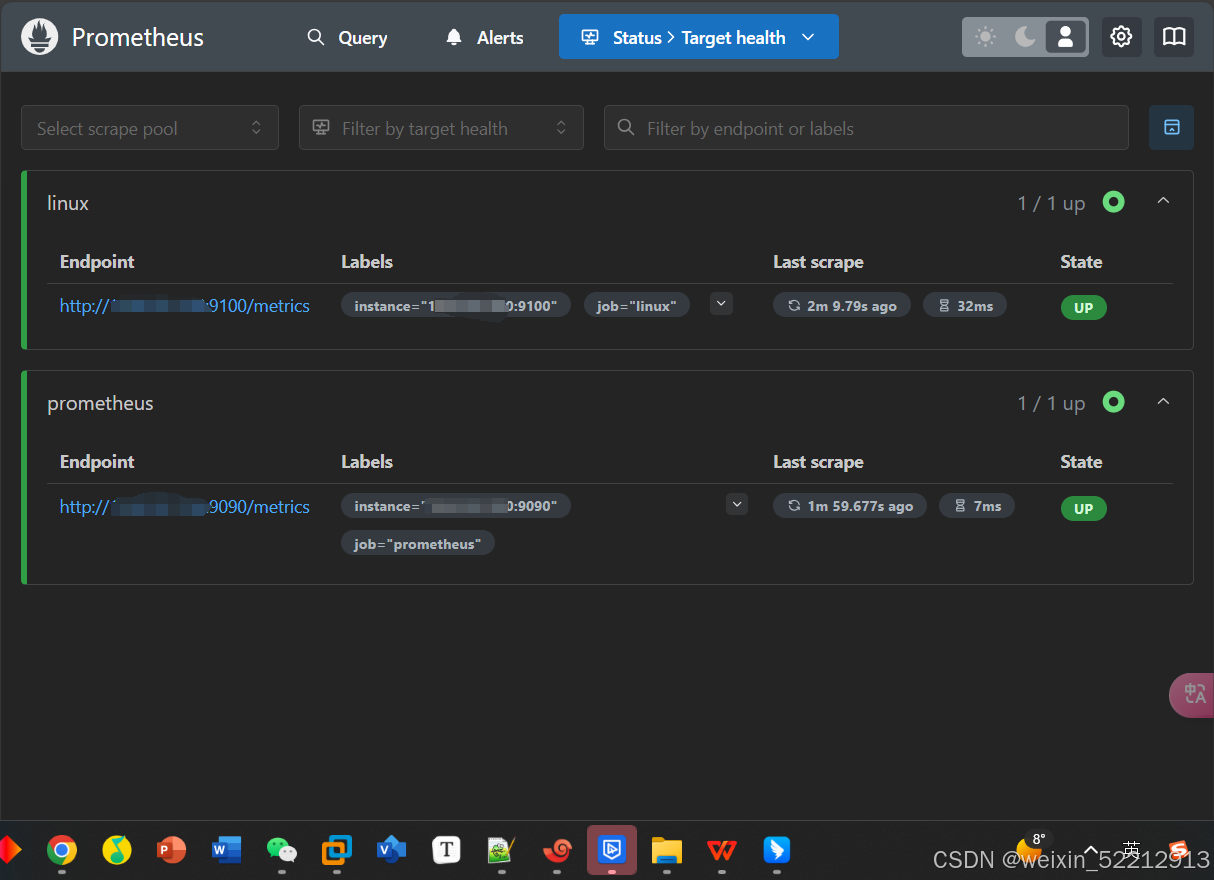Screen dimensions: 1214x880
Task: Click the Prometheus logo in the header
Action: coord(39,36)
